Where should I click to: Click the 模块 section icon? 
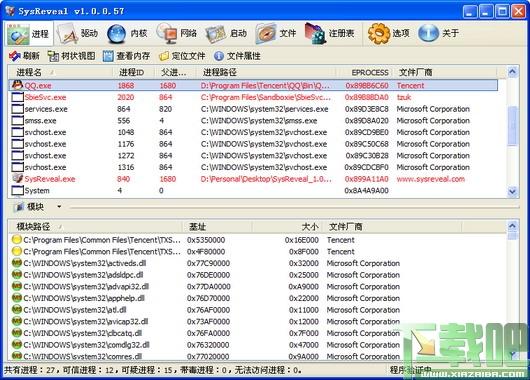point(20,207)
